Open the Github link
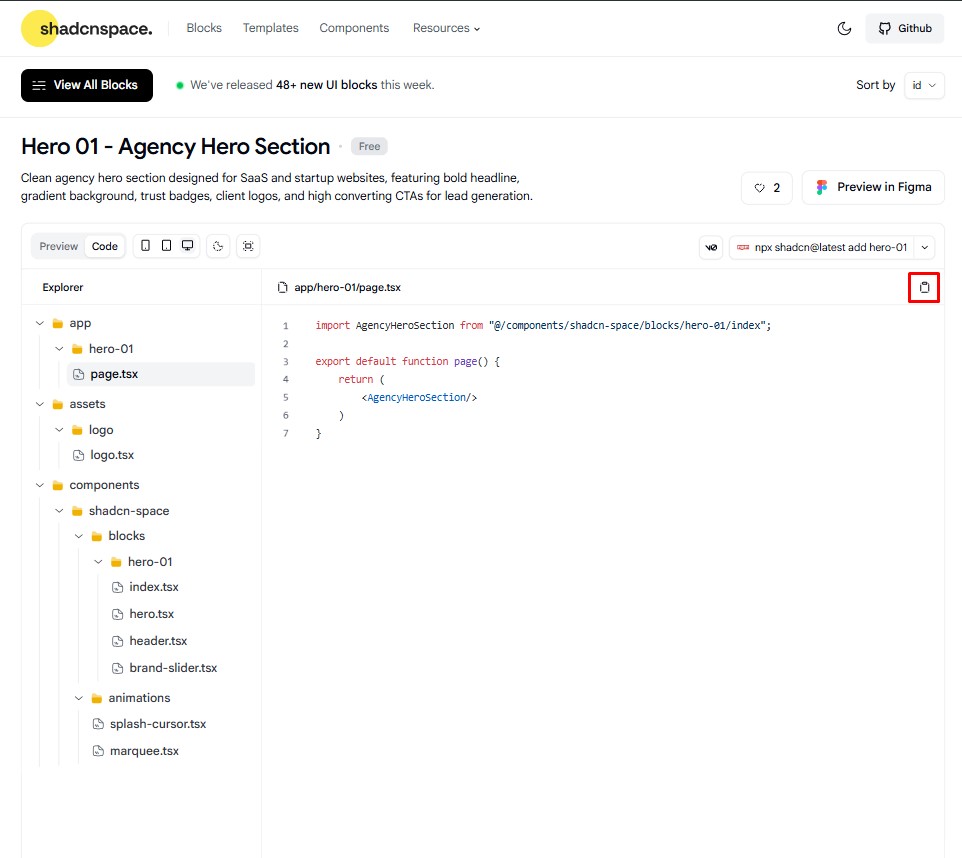Viewport: 962px width, 858px height. pyautogui.click(x=904, y=29)
